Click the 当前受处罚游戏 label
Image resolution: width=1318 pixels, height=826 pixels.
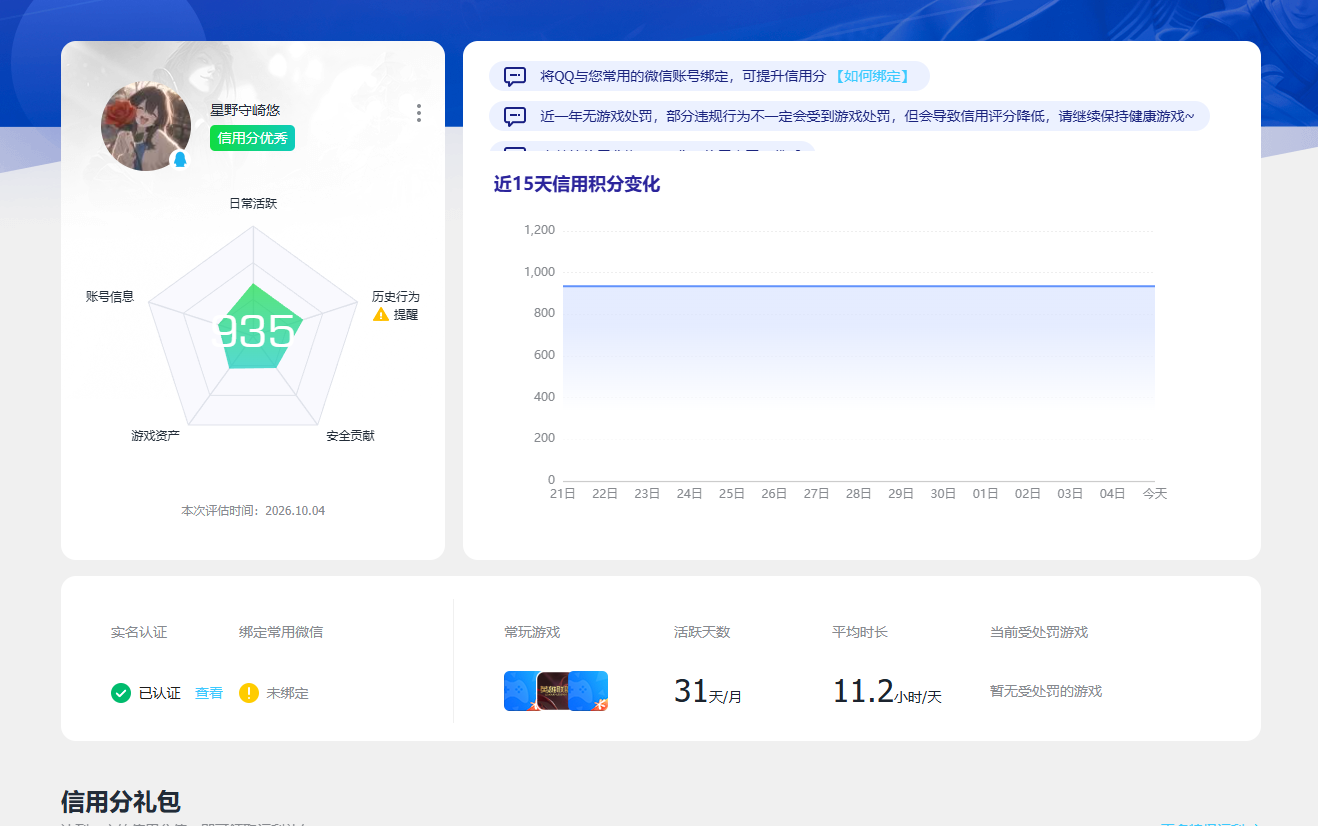point(1039,632)
